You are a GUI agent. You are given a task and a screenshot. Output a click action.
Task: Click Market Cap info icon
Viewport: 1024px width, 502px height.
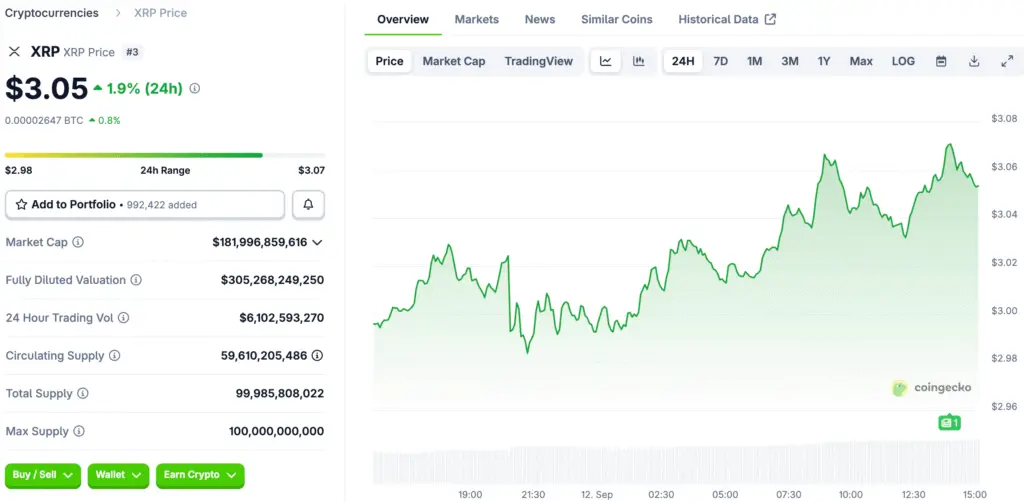point(78,242)
